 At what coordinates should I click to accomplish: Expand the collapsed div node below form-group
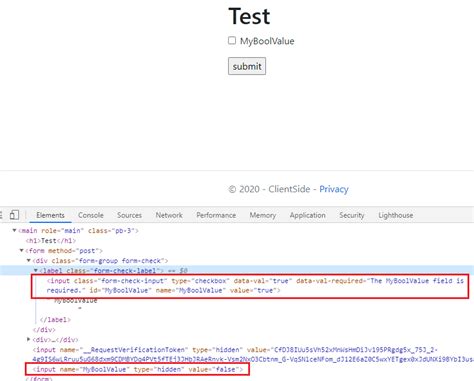pos(28,339)
